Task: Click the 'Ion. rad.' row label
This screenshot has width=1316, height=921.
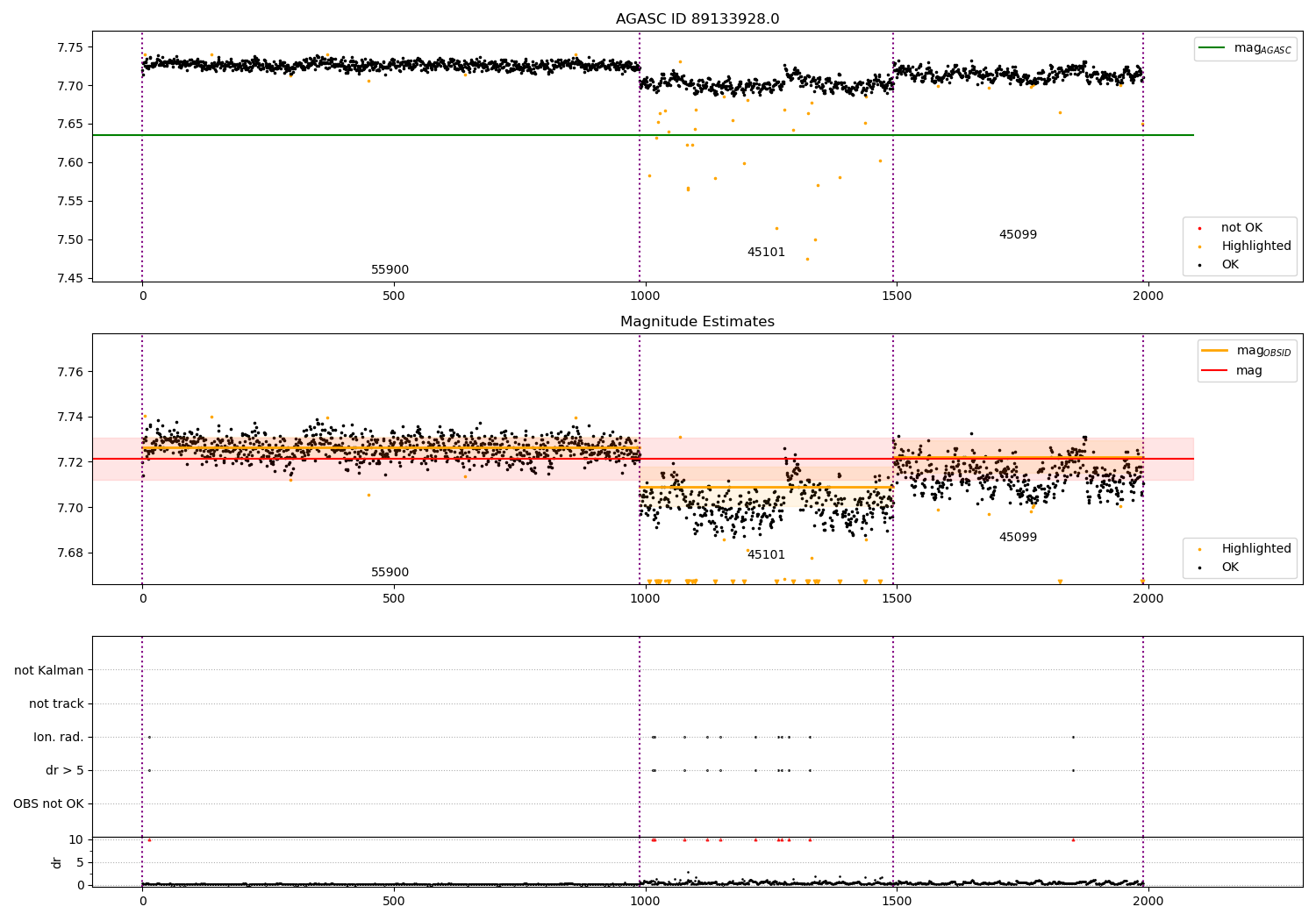Action: [59, 738]
